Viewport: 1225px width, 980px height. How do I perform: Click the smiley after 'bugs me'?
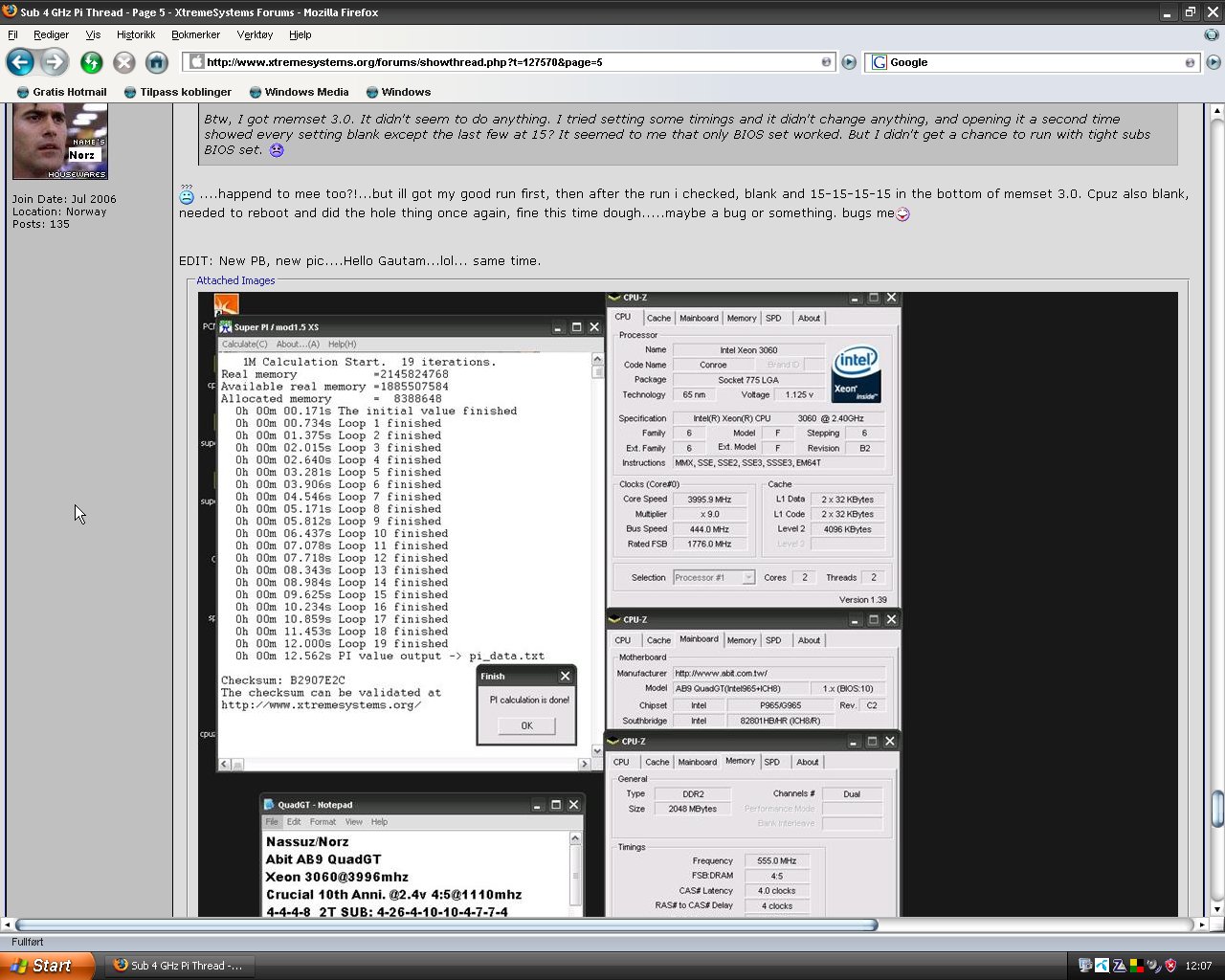click(902, 213)
